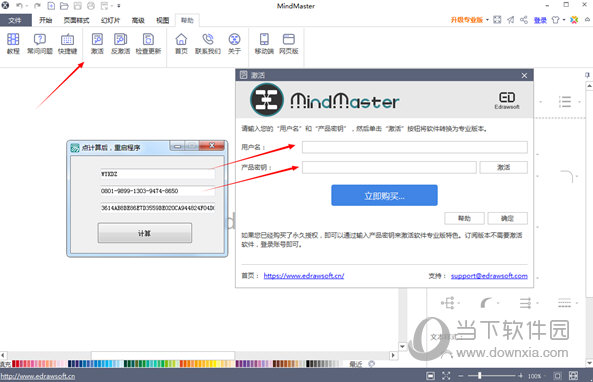Click the zoom slider handle in status bar
This screenshot has height=382, width=593.
479,376
